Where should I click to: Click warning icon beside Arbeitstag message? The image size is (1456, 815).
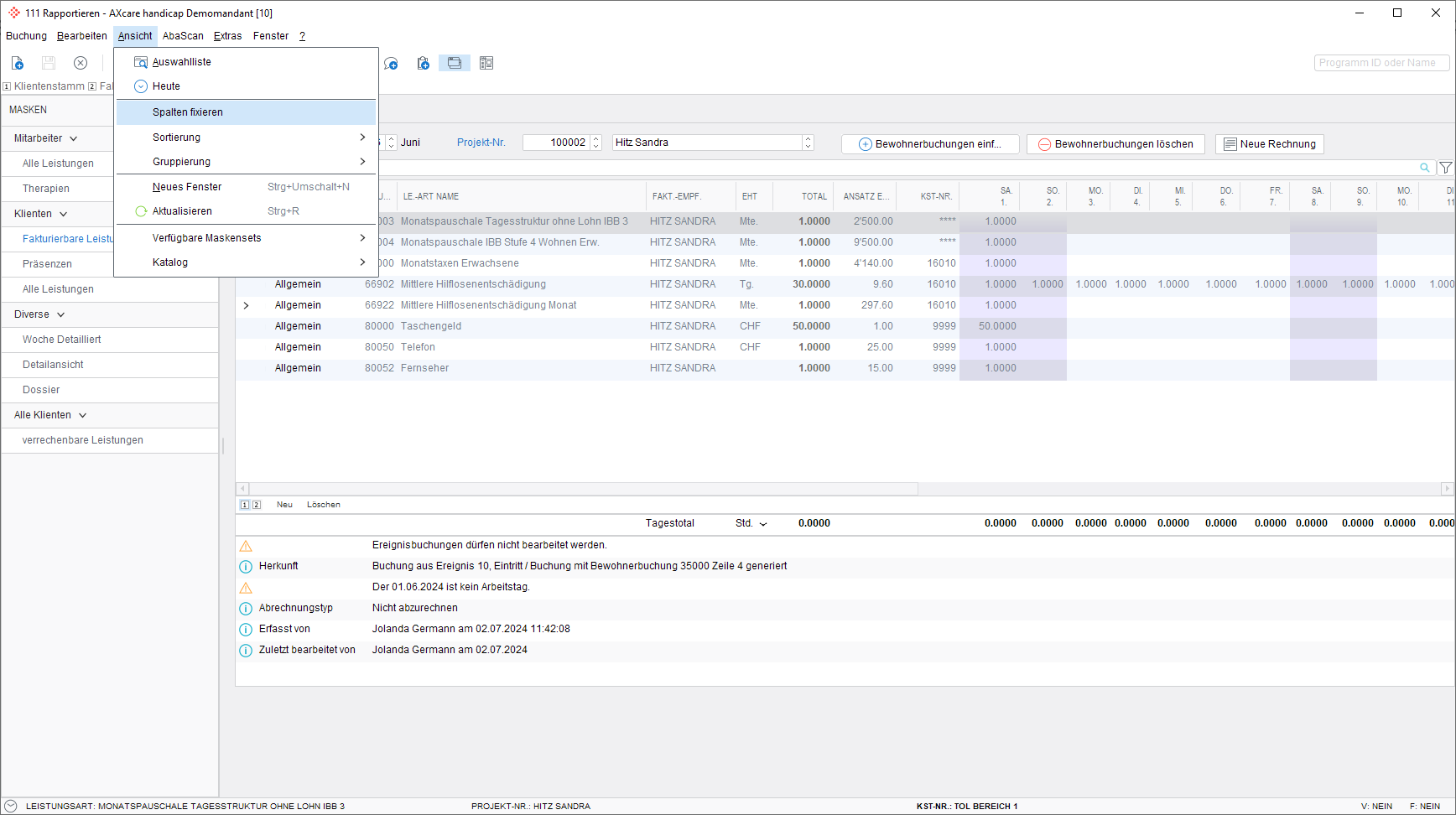[246, 588]
